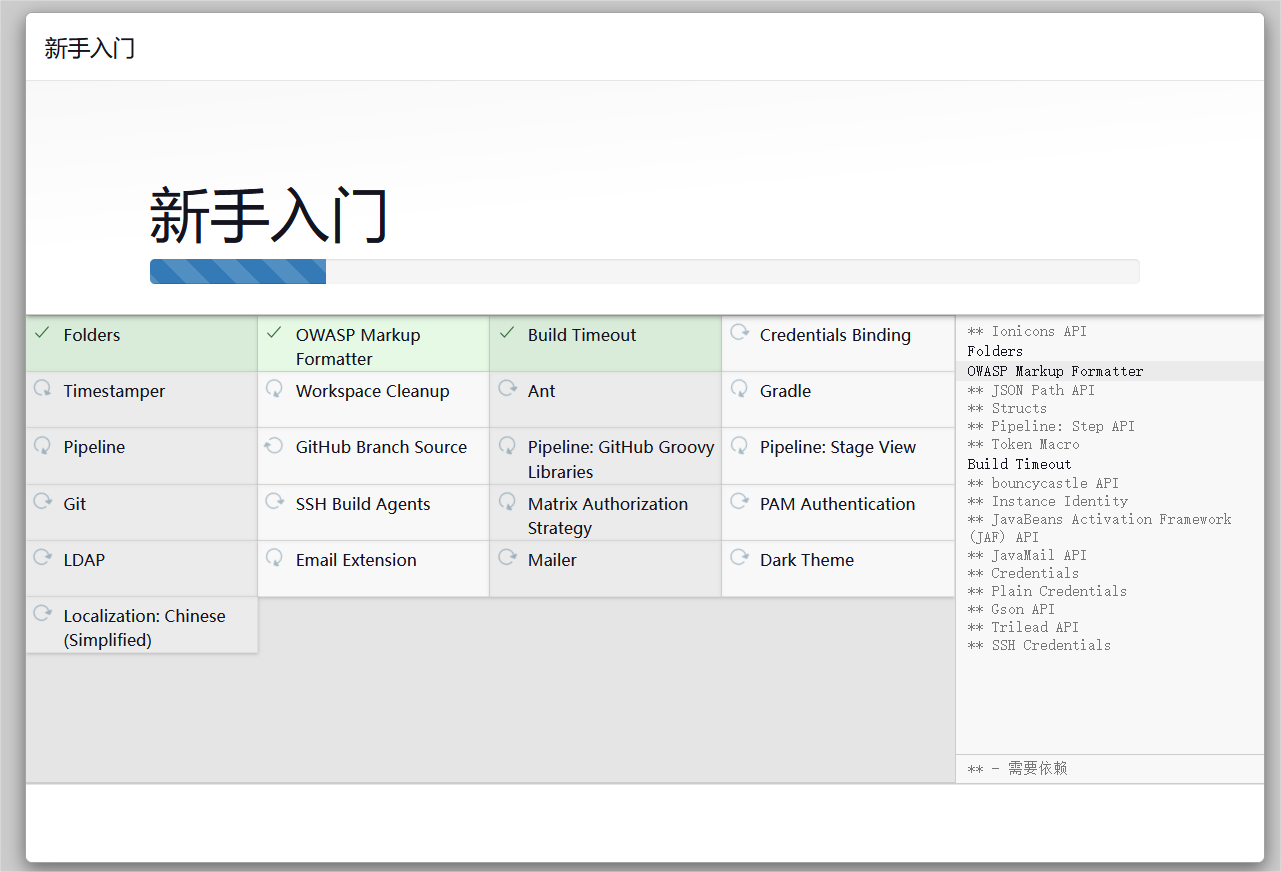Click the '** Instance Identity' log entry
The width and height of the screenshot is (1281, 872).
click(1047, 501)
